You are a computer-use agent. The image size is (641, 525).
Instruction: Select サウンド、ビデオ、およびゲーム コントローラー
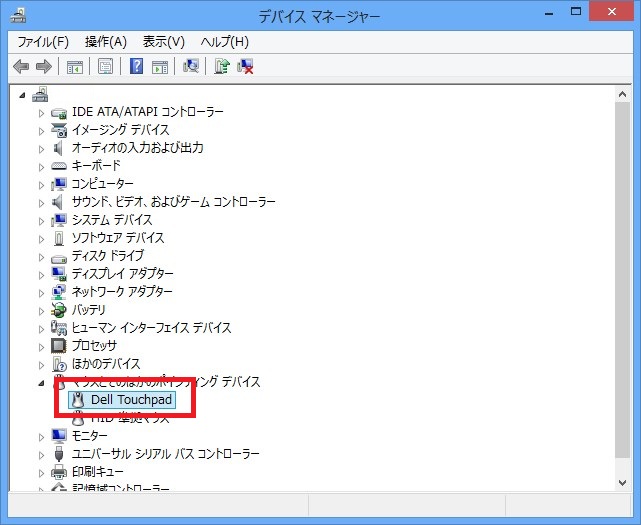173,202
